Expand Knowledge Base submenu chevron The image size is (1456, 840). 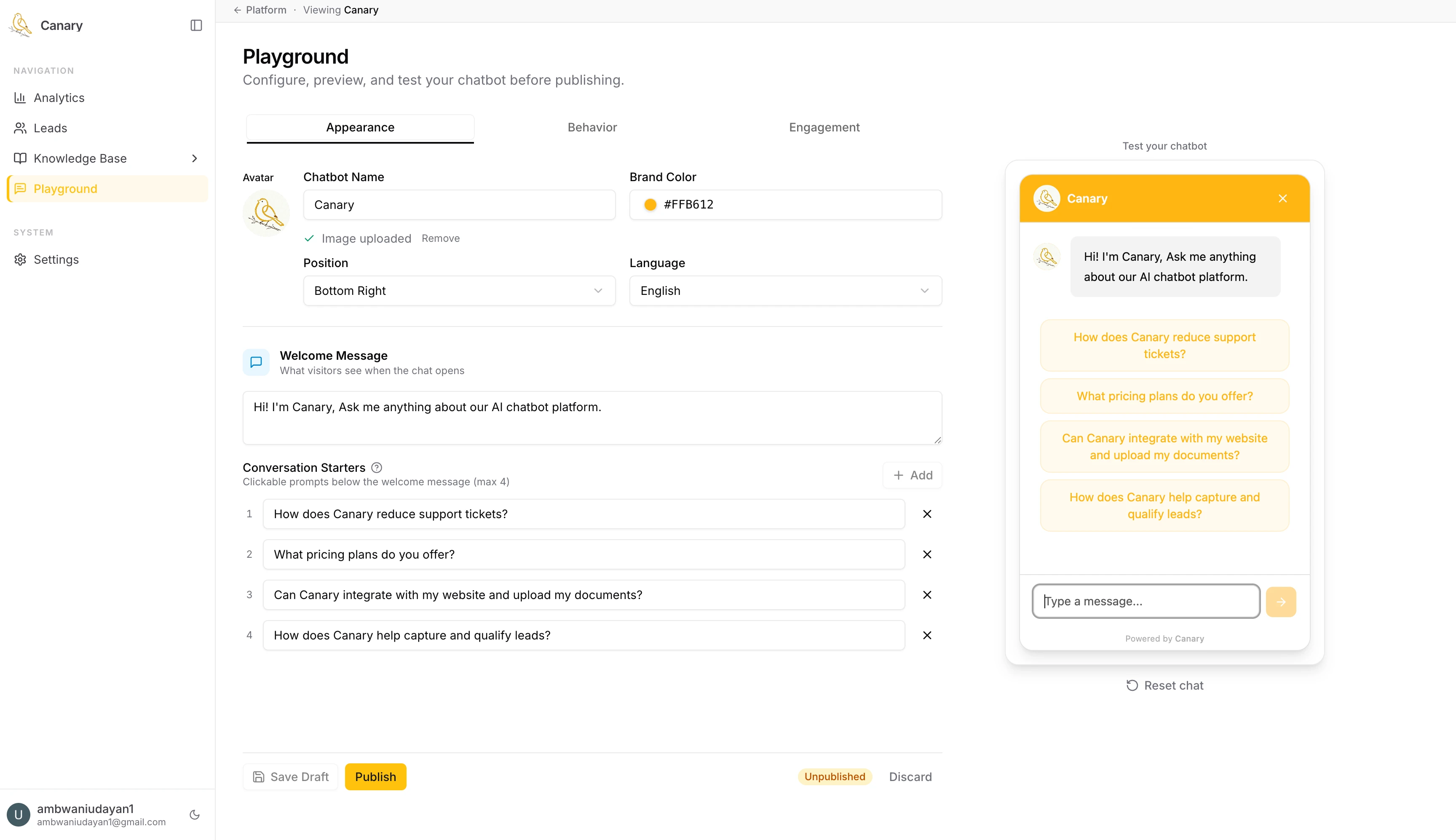coord(194,159)
